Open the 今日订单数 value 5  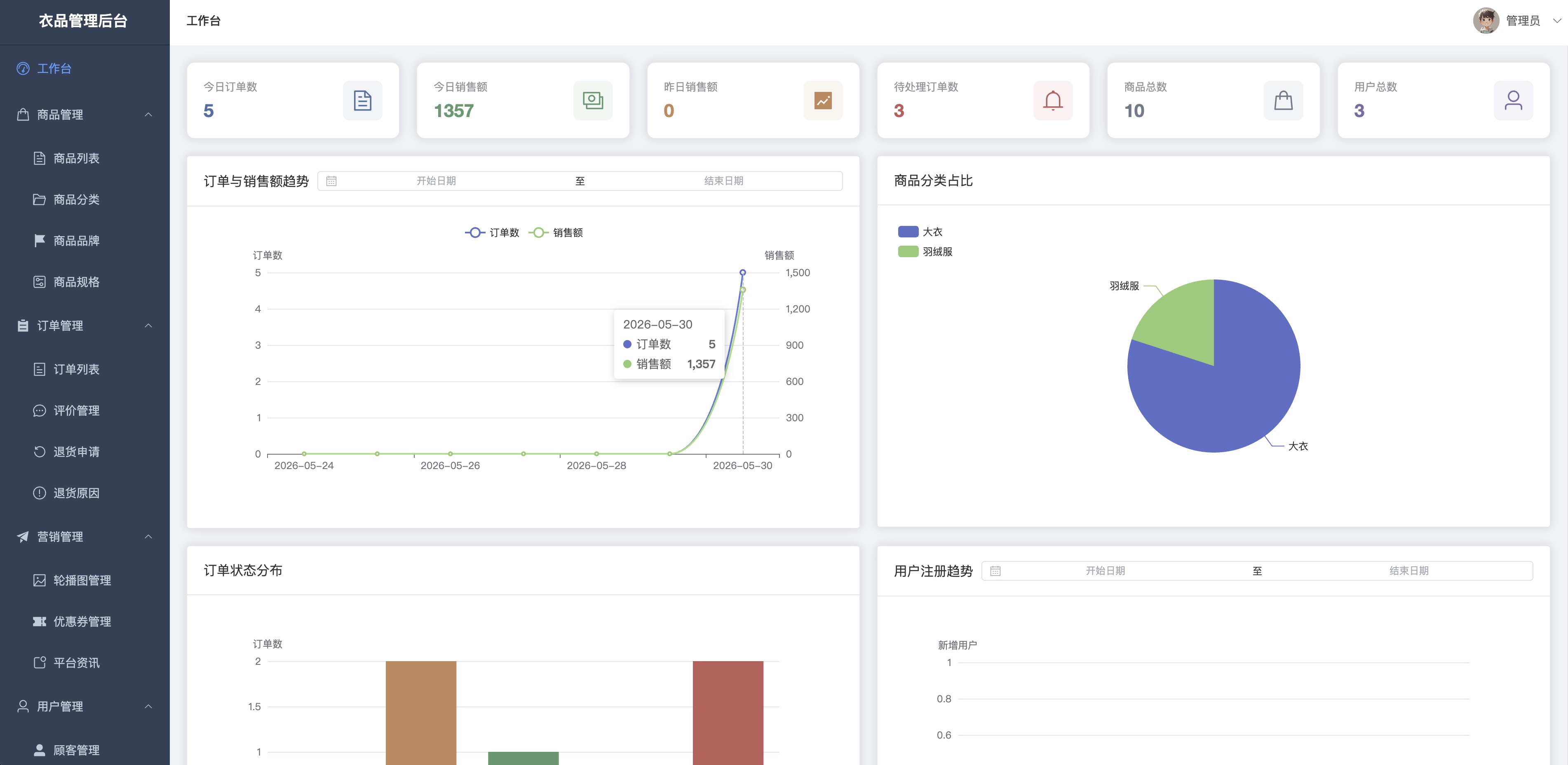[x=209, y=111]
